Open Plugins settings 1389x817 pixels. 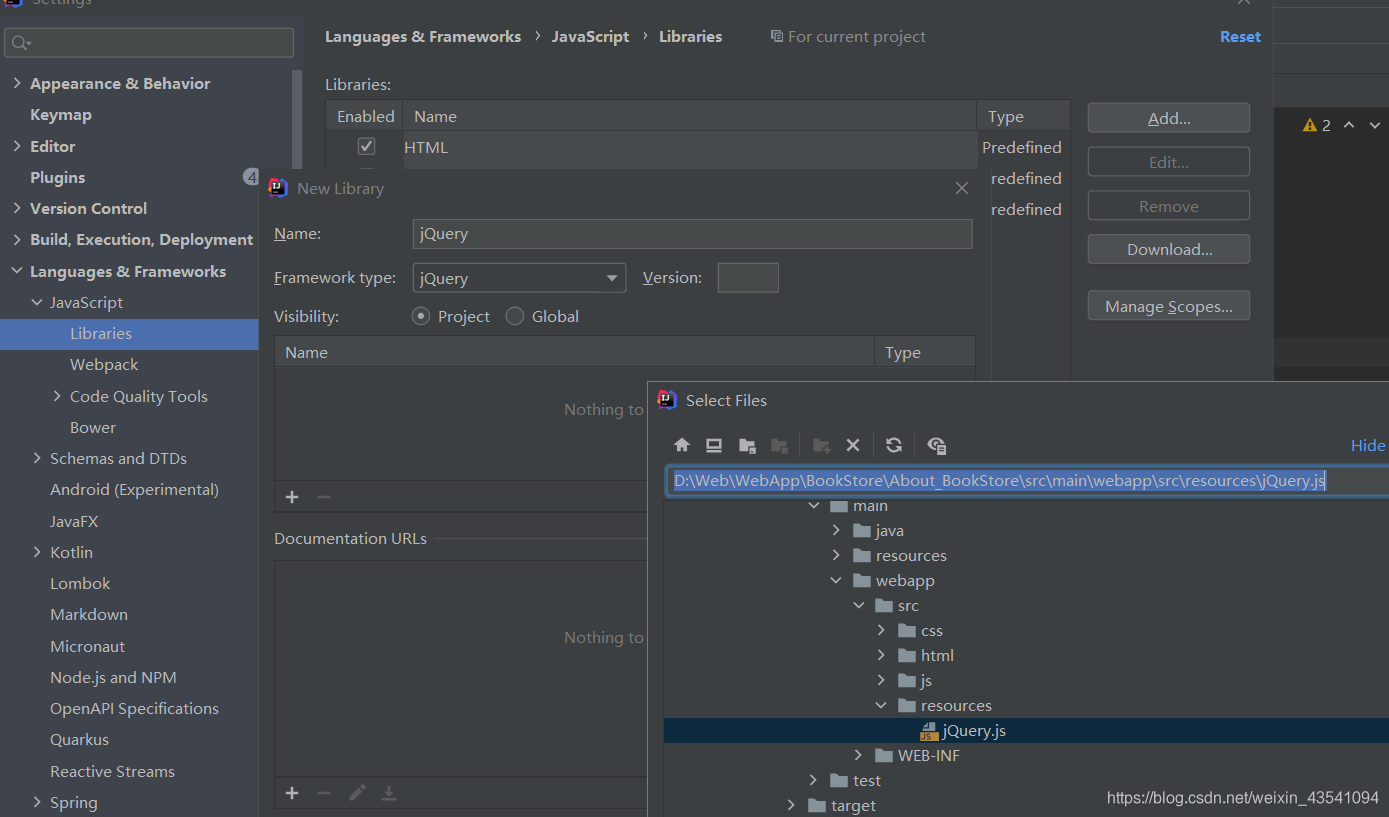(x=57, y=177)
